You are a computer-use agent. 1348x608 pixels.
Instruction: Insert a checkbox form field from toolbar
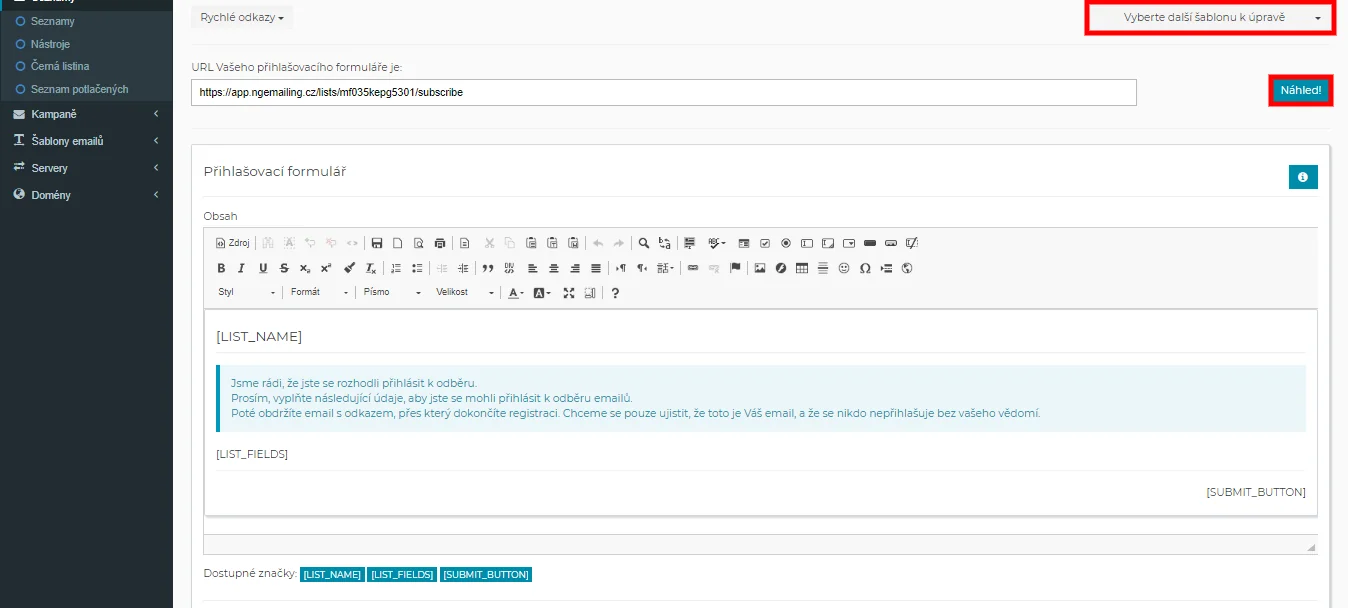pos(765,243)
